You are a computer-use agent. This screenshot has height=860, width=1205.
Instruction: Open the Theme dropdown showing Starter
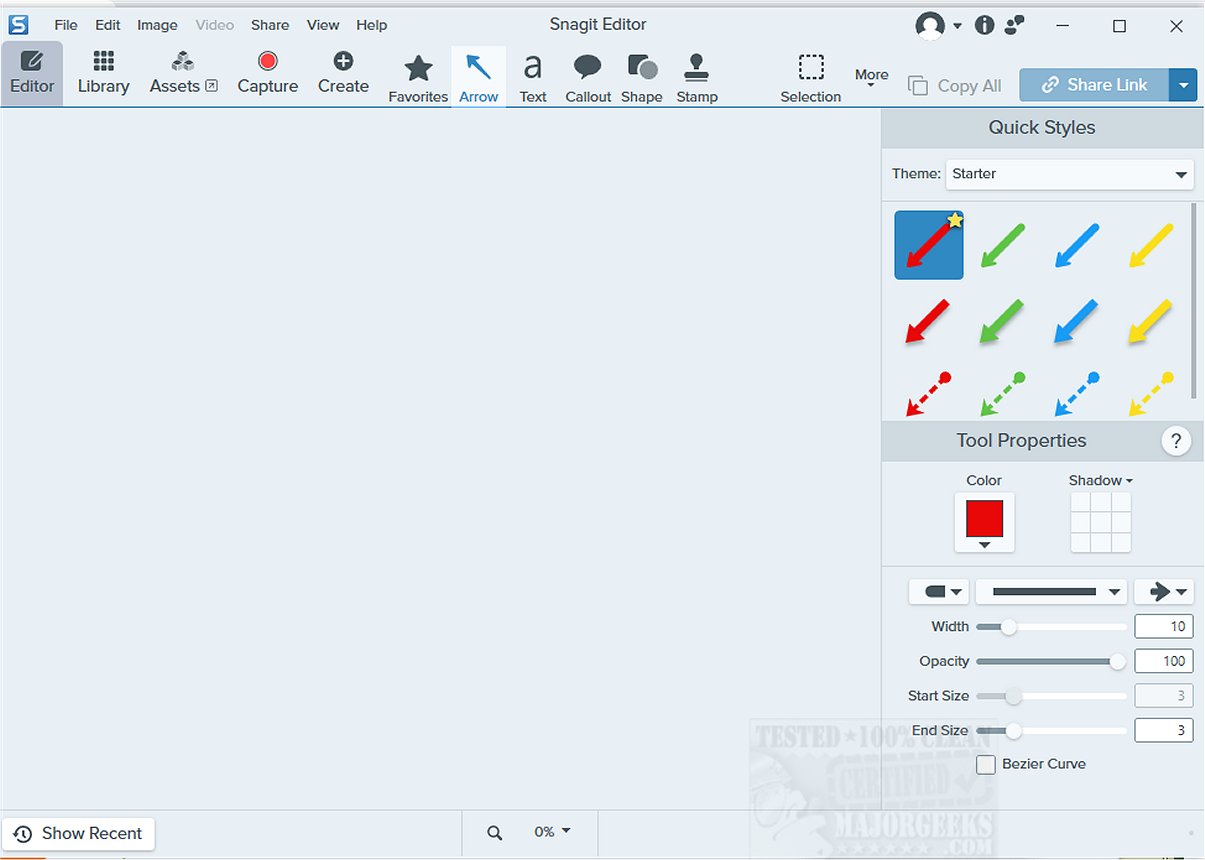pyautogui.click(x=1069, y=174)
